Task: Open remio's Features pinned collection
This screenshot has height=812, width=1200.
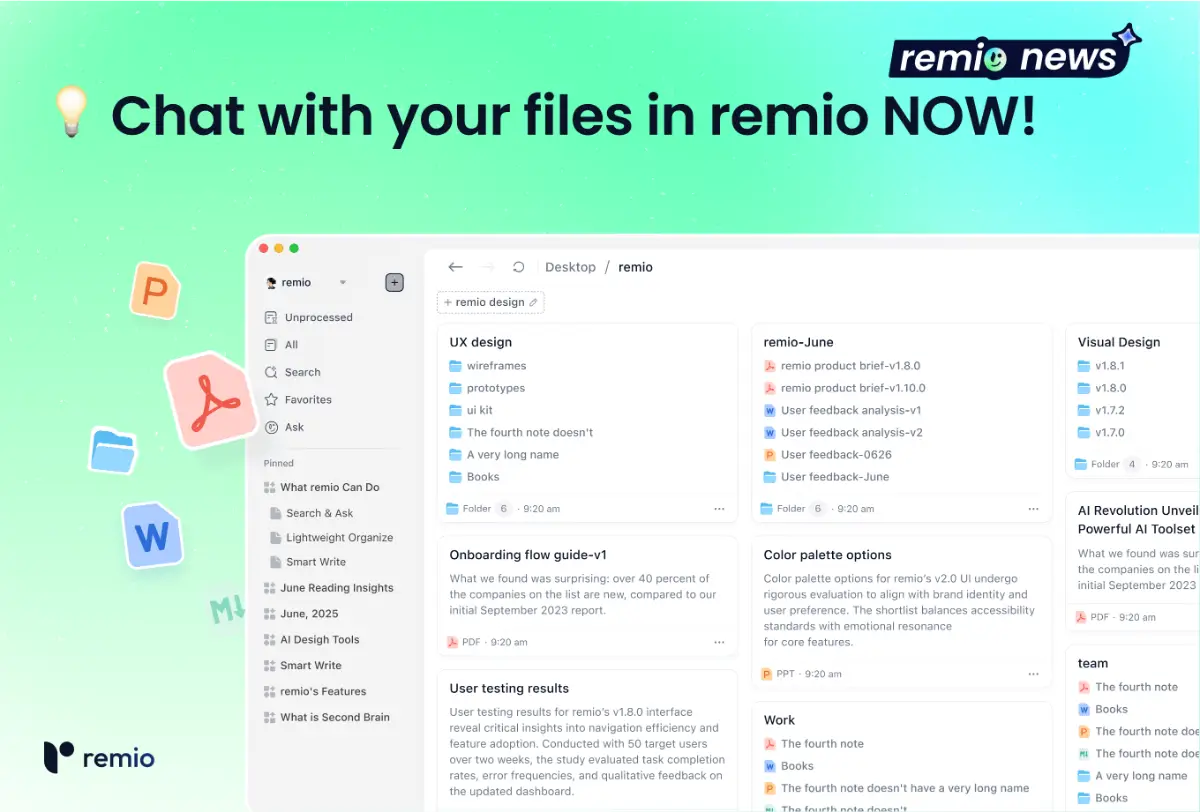Action: tap(323, 691)
